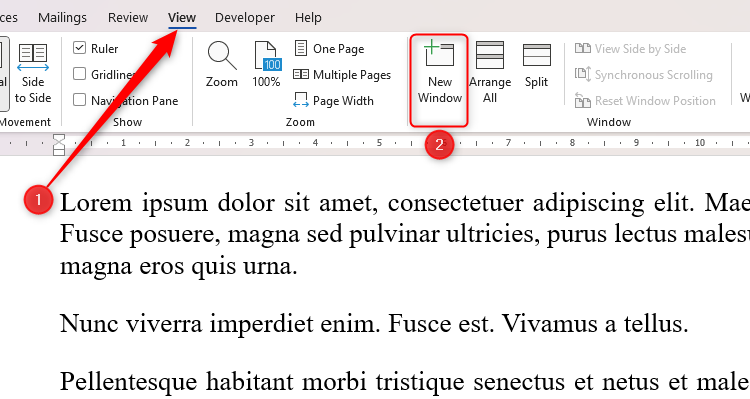Switch to Multiple Pages view

click(342, 75)
